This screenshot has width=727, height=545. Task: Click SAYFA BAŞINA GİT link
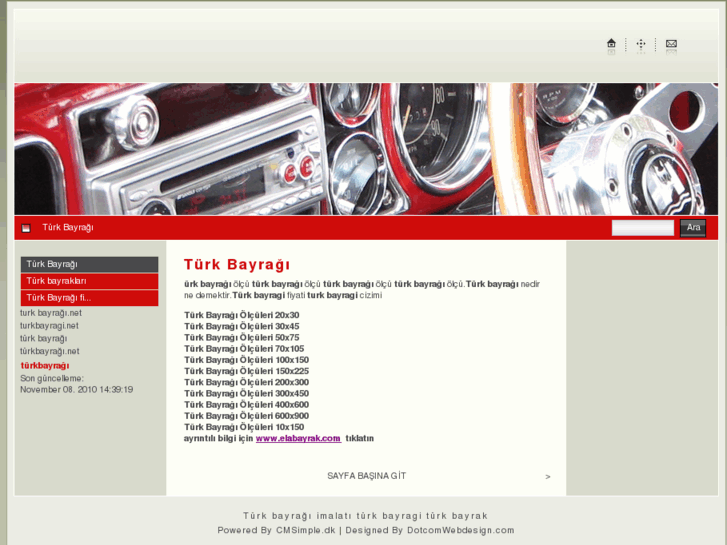(366, 476)
